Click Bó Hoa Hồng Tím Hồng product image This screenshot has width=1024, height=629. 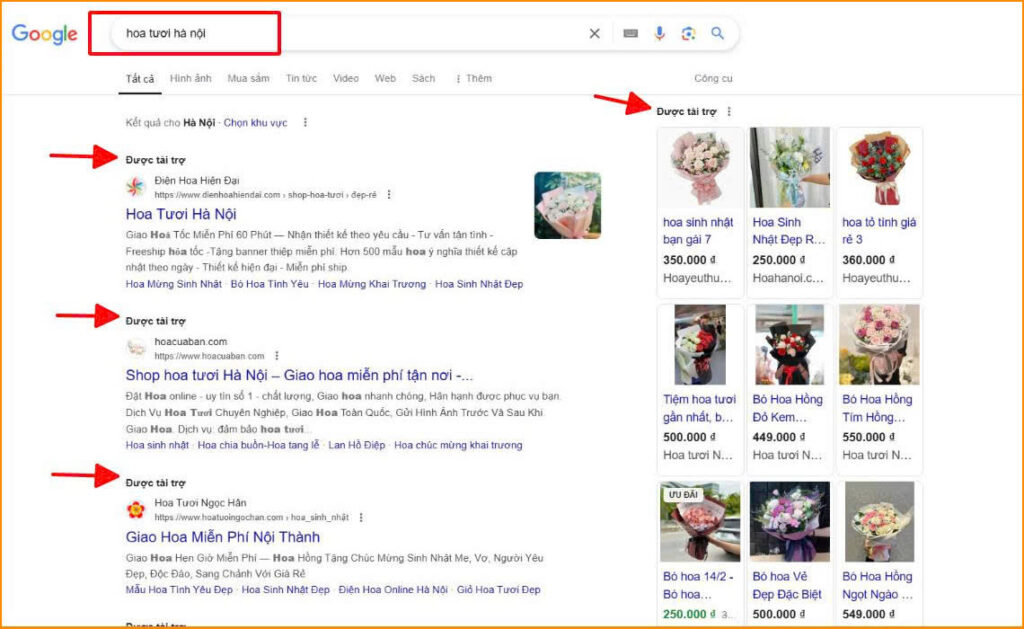pyautogui.click(x=879, y=345)
